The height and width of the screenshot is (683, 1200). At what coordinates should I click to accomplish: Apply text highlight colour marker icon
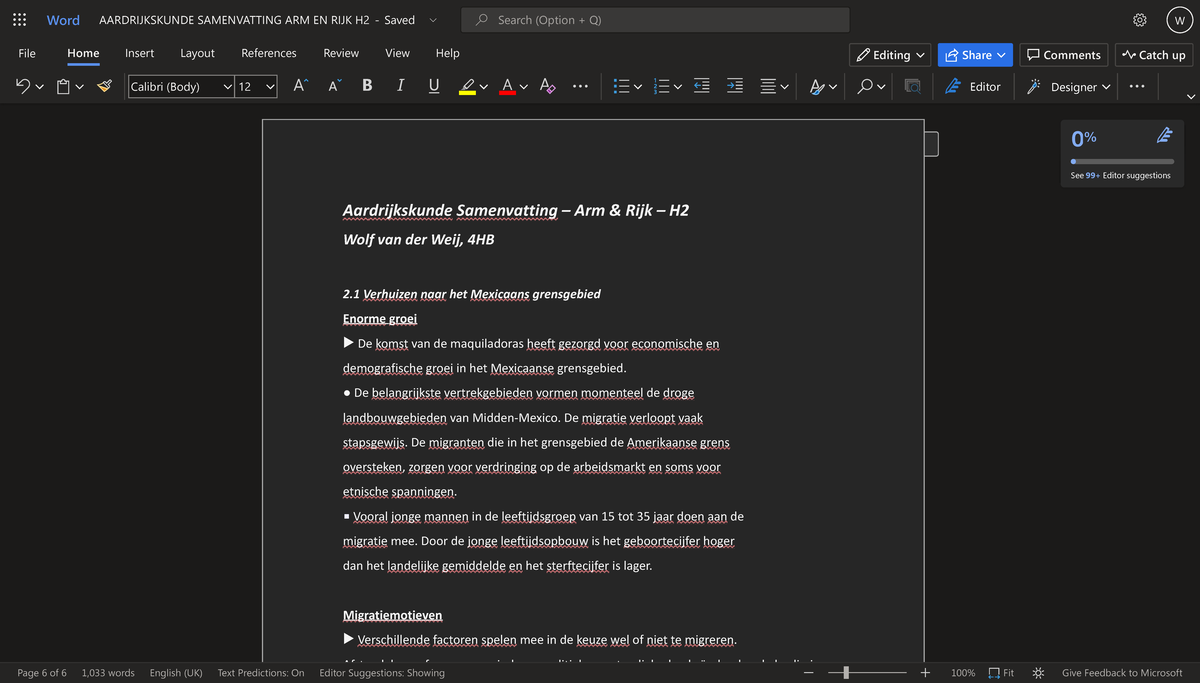point(467,87)
